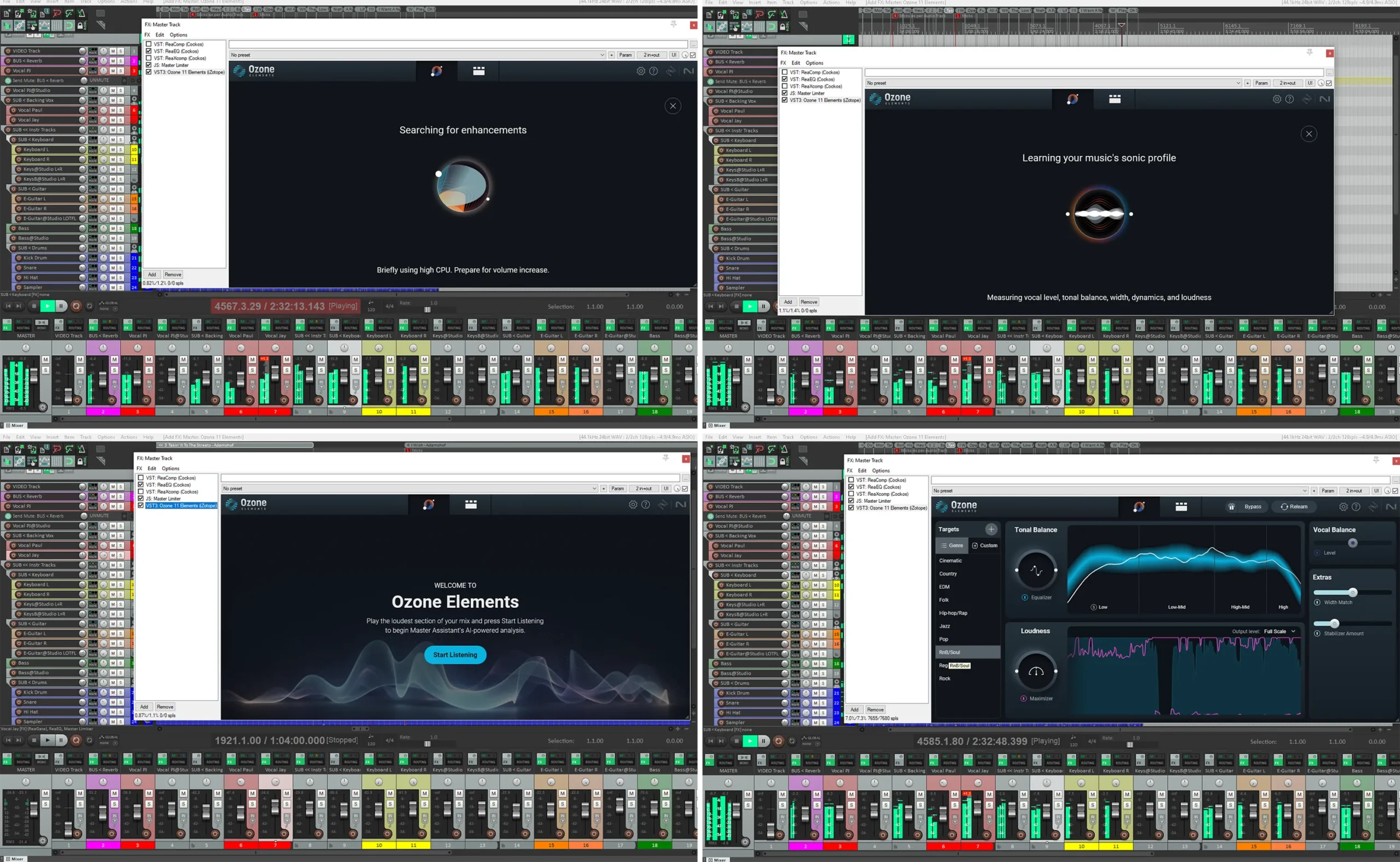Open Ozone settings gear beside Relearn button
This screenshot has height=862, width=1400.
coord(1343,506)
